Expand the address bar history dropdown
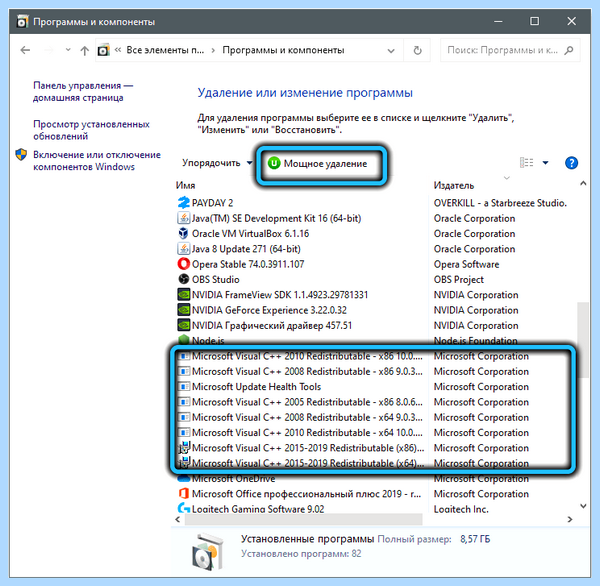600x586 pixels. coord(391,51)
